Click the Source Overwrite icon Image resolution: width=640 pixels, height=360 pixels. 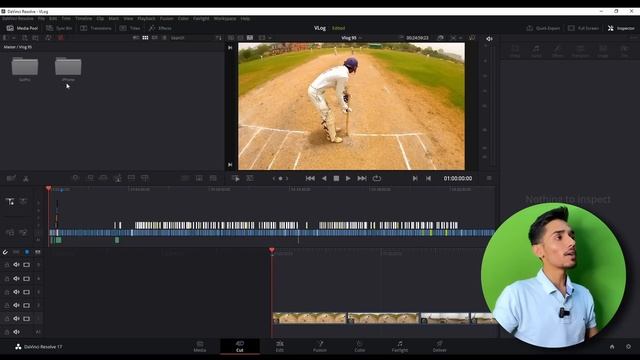point(144,178)
